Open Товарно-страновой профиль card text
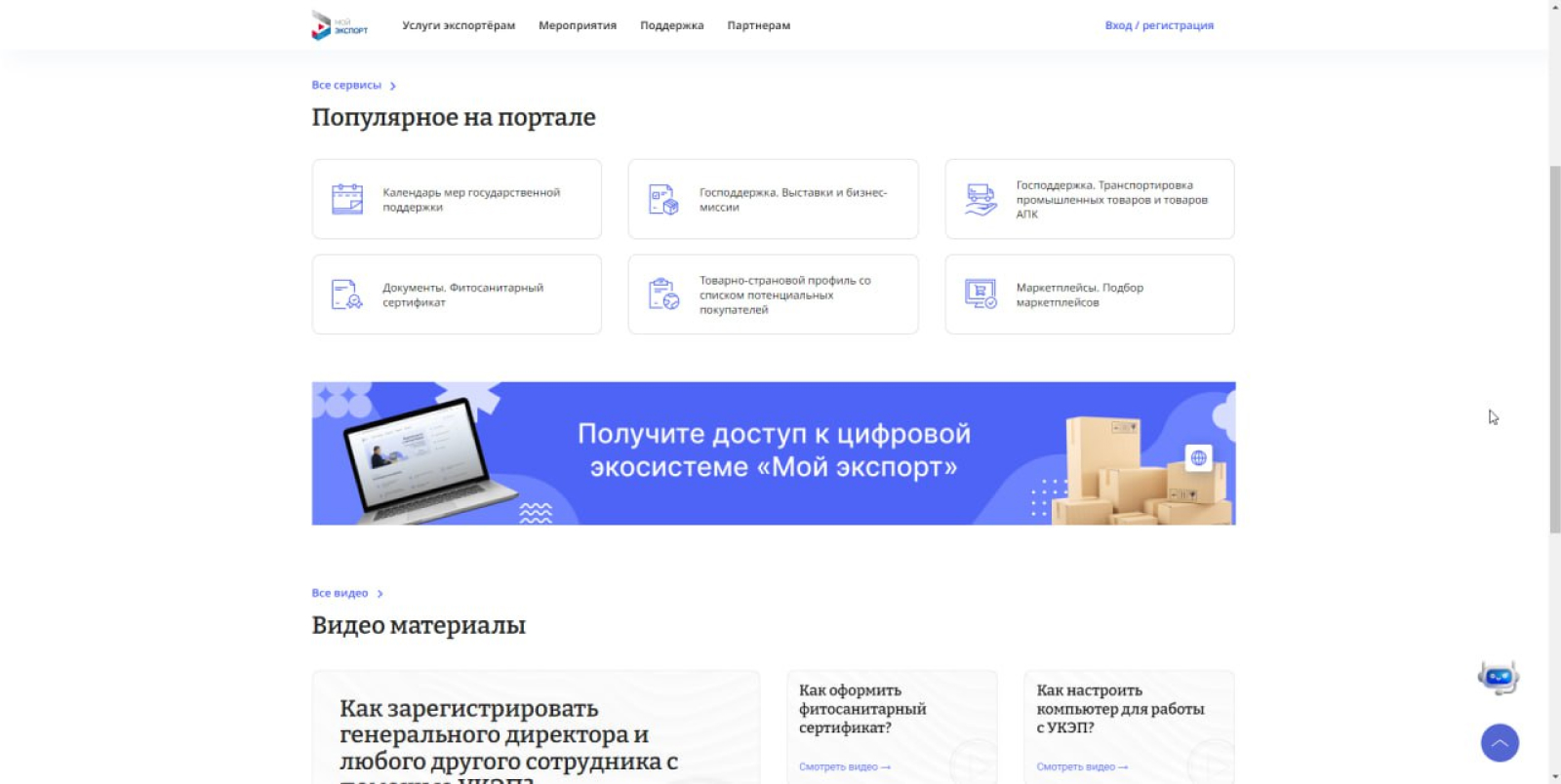Viewport: 1561px width, 784px height. pos(784,294)
